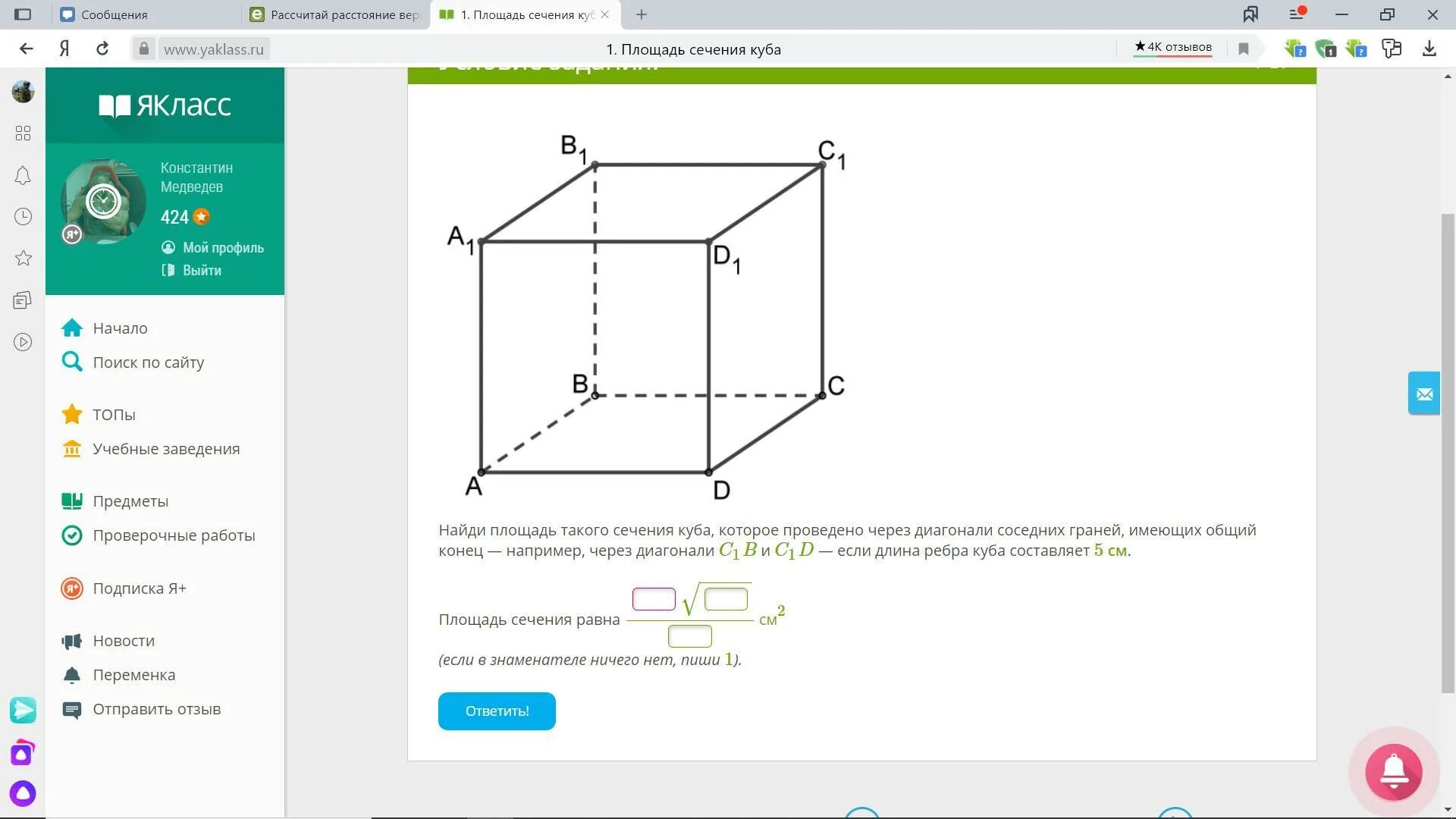The height and width of the screenshot is (819, 1456).
Task: Switch to the Сообщения tab
Action: (114, 14)
